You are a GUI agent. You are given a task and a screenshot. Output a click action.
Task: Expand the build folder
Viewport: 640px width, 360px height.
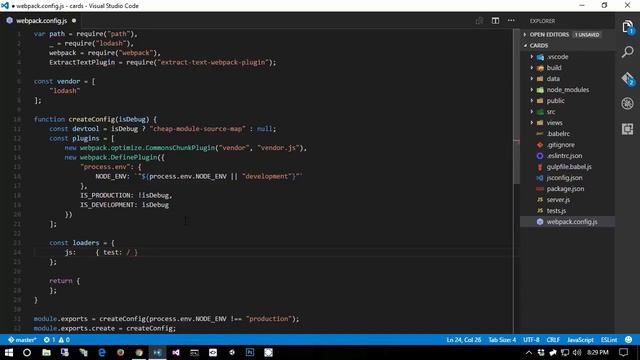click(x=531, y=68)
